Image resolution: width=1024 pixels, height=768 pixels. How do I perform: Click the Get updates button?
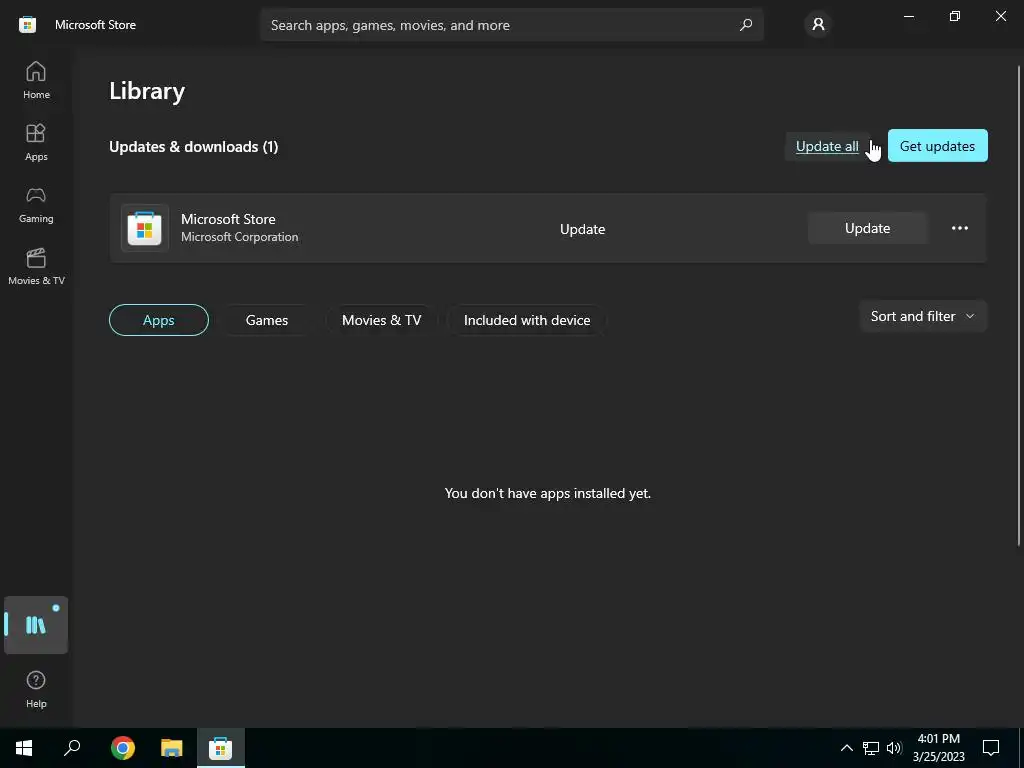(x=937, y=146)
